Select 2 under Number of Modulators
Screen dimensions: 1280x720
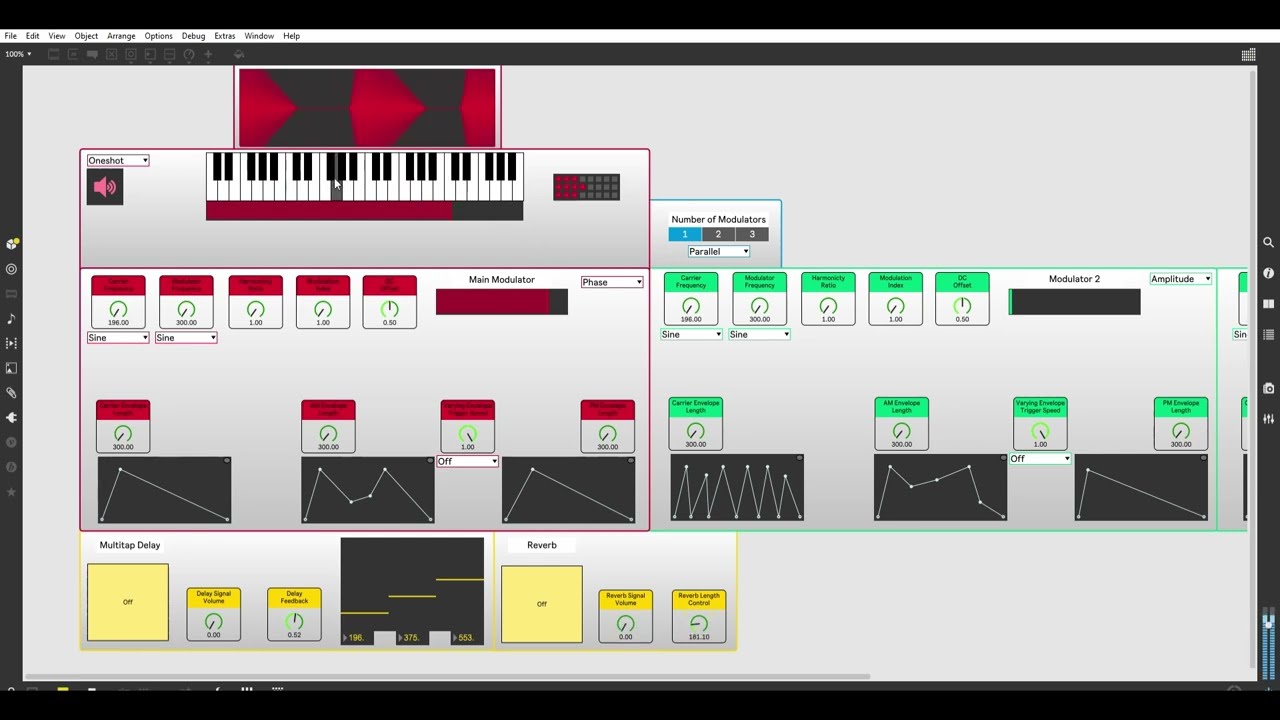[x=718, y=234]
